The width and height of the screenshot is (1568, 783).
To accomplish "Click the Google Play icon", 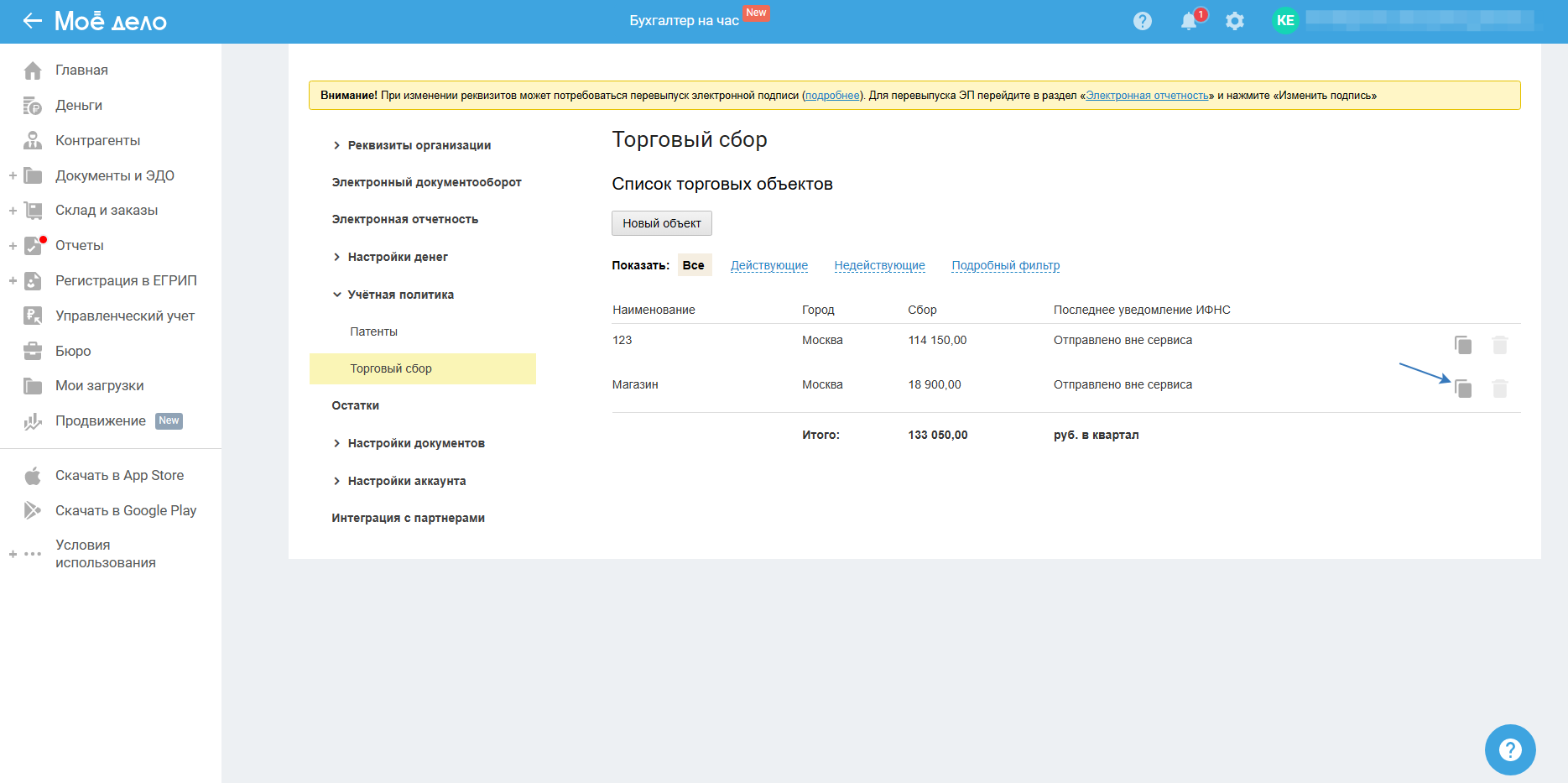I will point(33,510).
